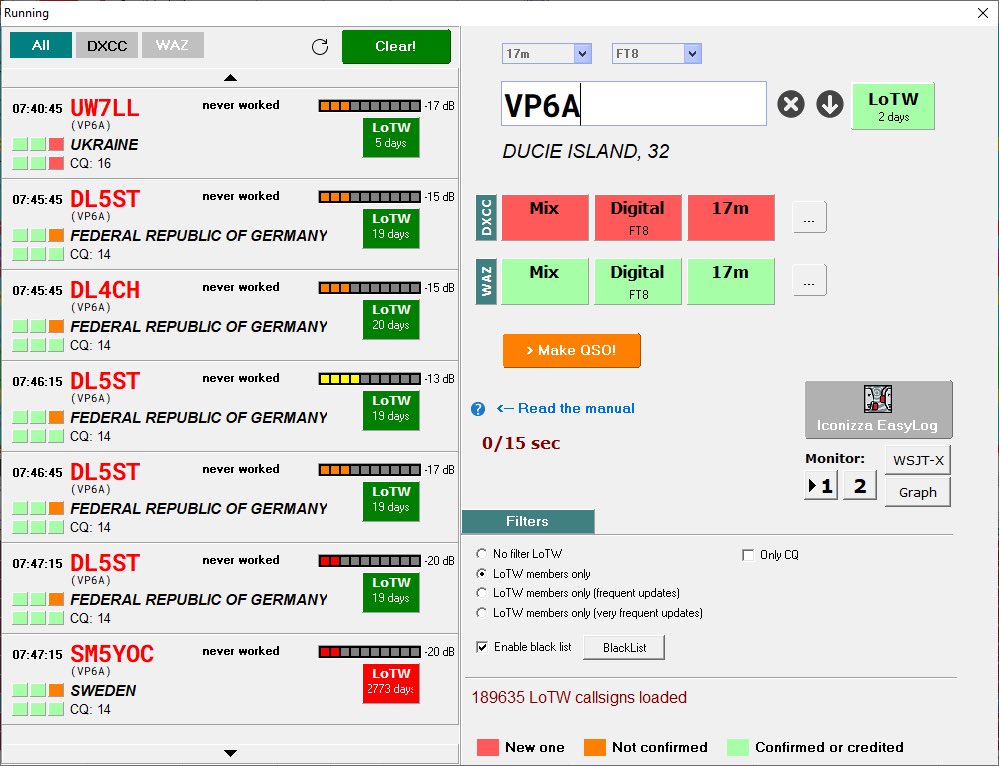Click WAZ Digital FT8 green box

point(638,281)
